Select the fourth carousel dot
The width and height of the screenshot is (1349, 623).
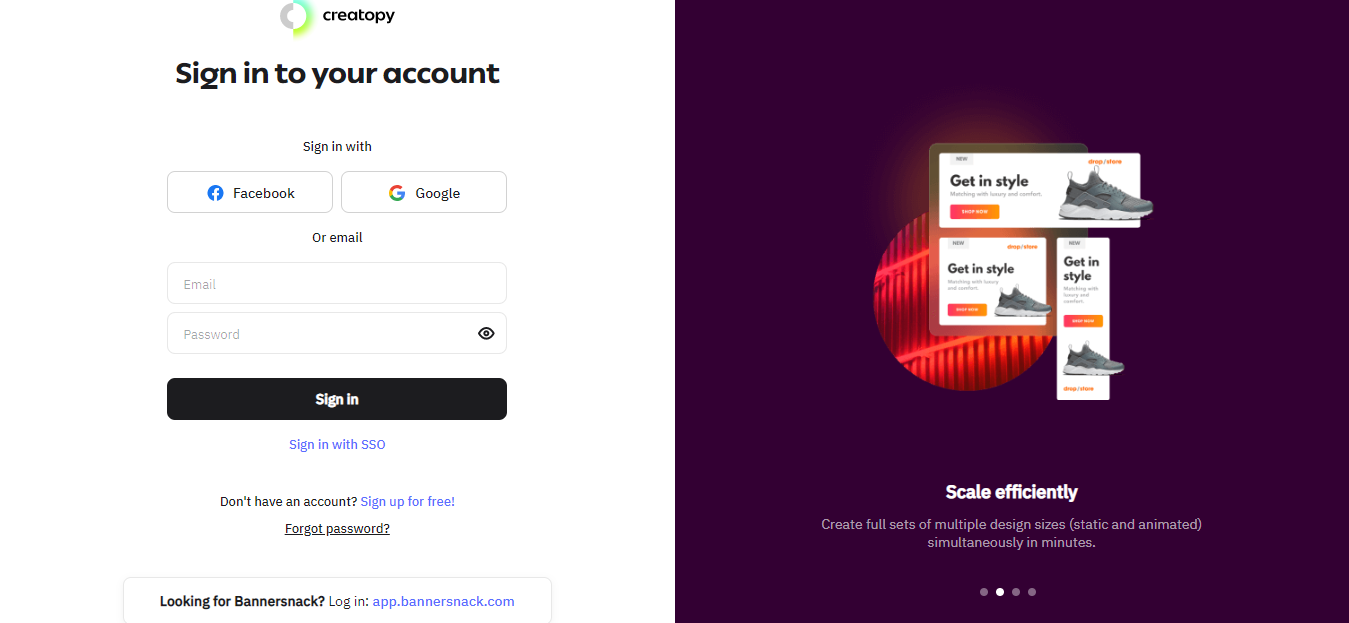tap(1032, 592)
